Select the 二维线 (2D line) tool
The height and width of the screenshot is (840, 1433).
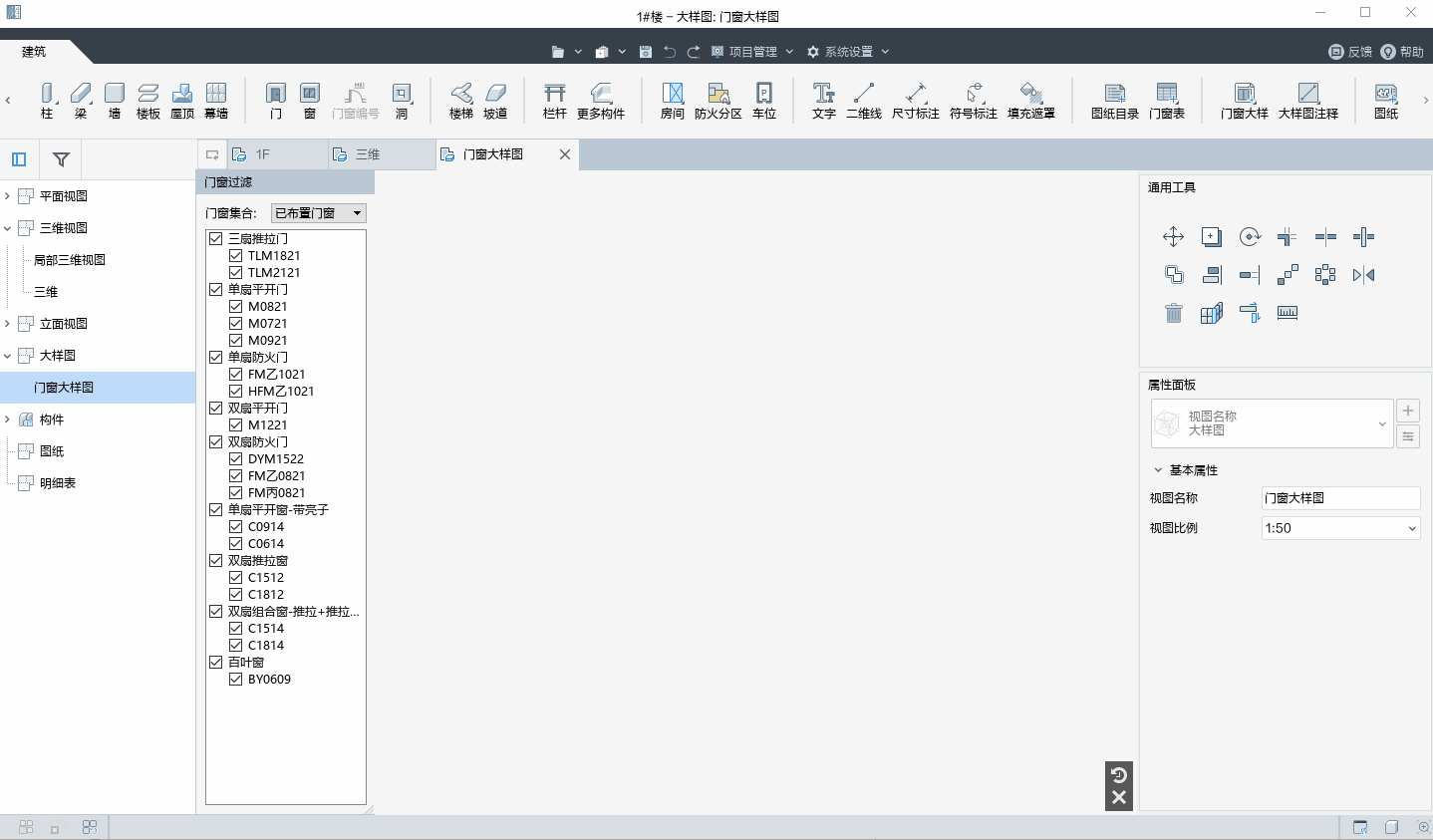(x=864, y=101)
